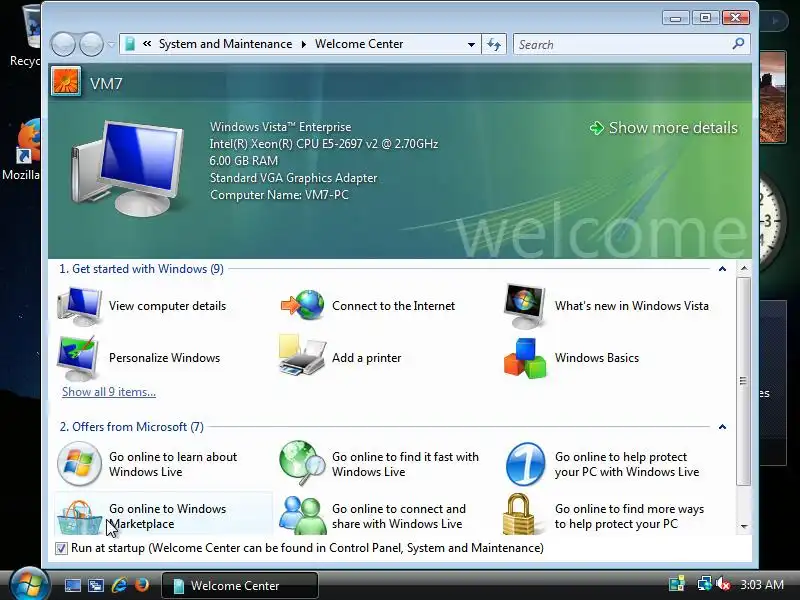The image size is (800, 600).
Task: Click the VM7 user account picture
Action: pos(66,82)
